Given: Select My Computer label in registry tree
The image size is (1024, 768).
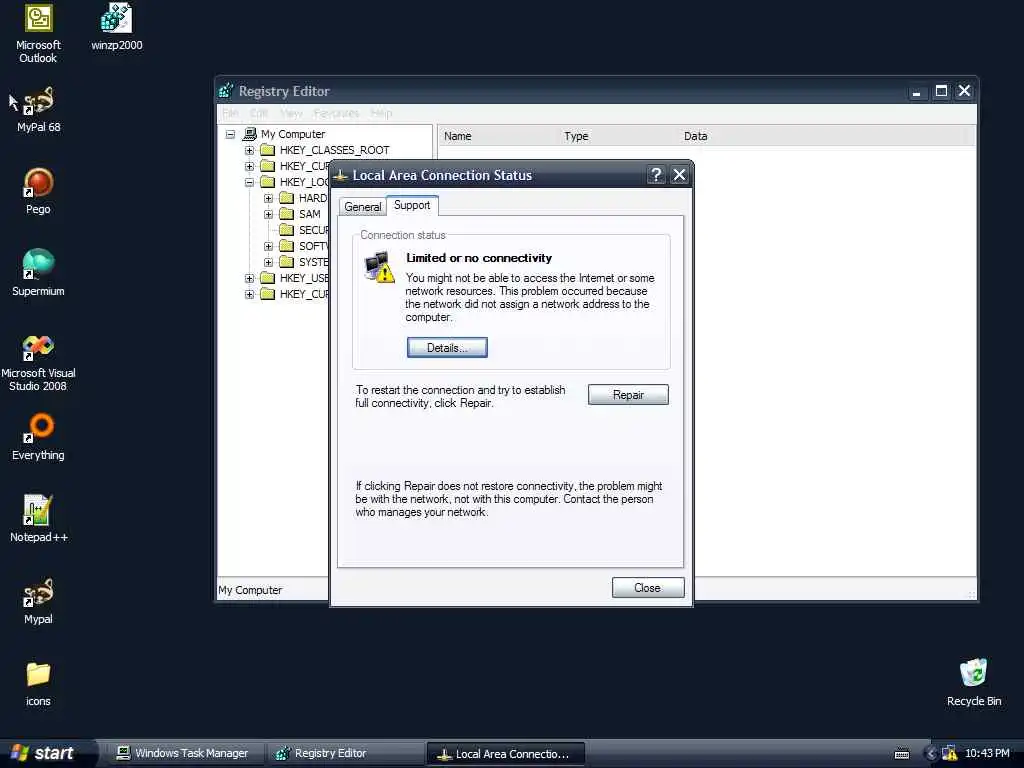Looking at the screenshot, I should [x=293, y=134].
